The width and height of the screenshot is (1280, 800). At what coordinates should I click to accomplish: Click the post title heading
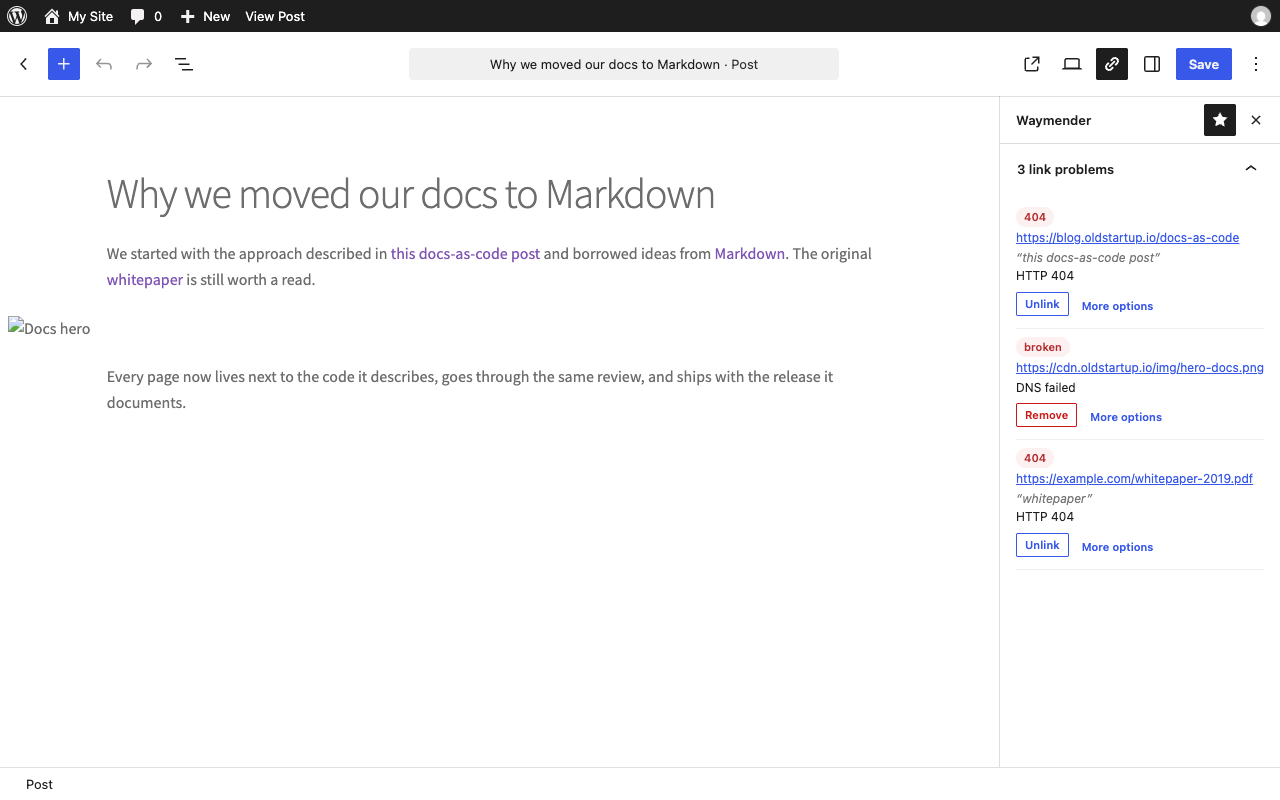tap(411, 194)
